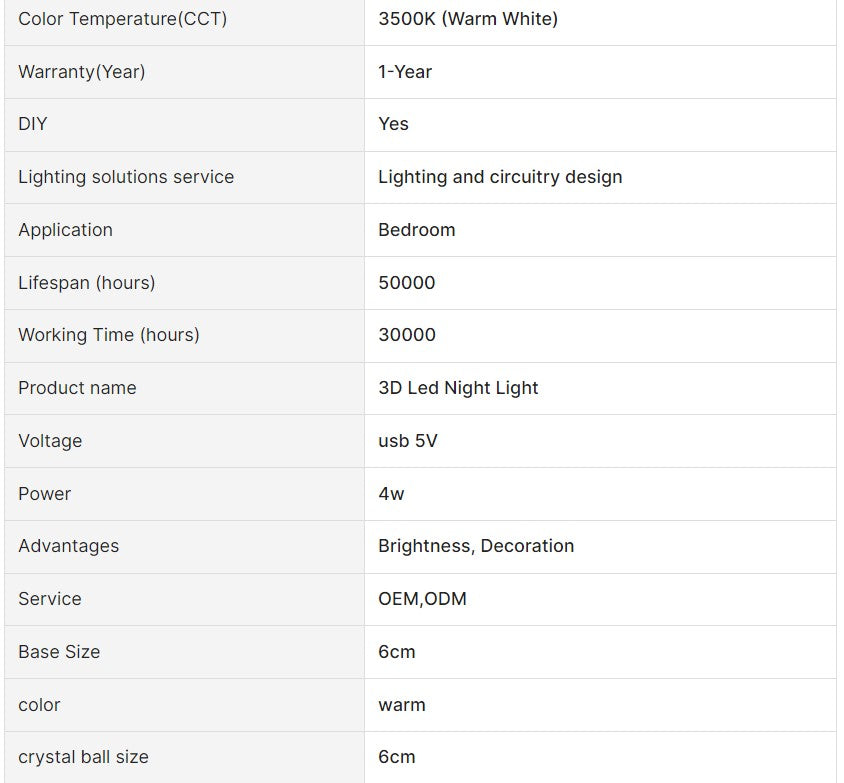Click the "Bedroom" application value
Screen dimensions: 844x783
[x=416, y=230]
